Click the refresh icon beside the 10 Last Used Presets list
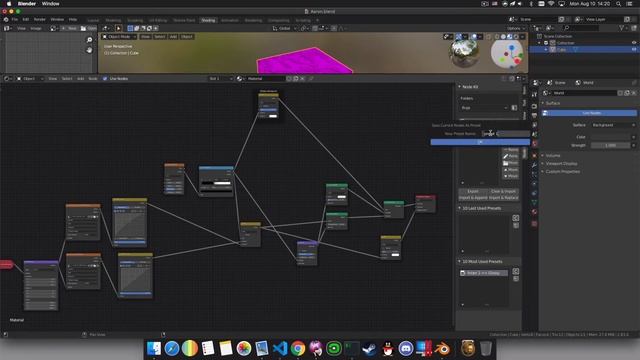 click(x=516, y=218)
